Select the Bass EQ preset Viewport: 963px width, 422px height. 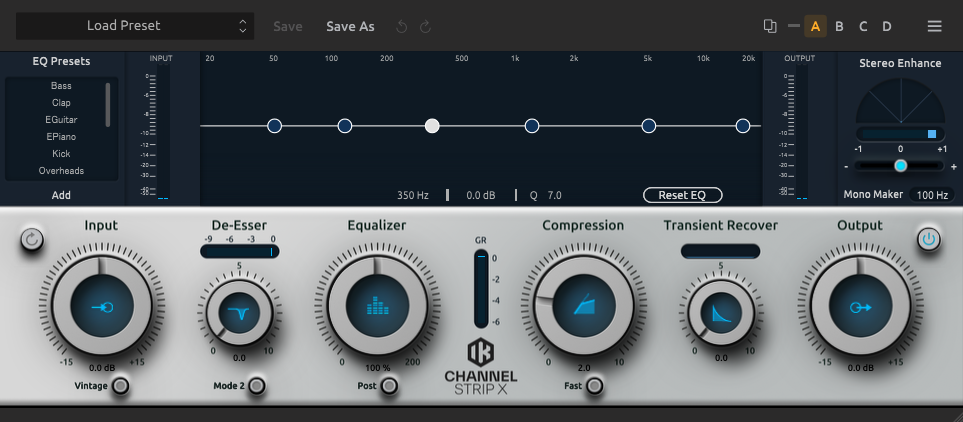pyautogui.click(x=61, y=86)
